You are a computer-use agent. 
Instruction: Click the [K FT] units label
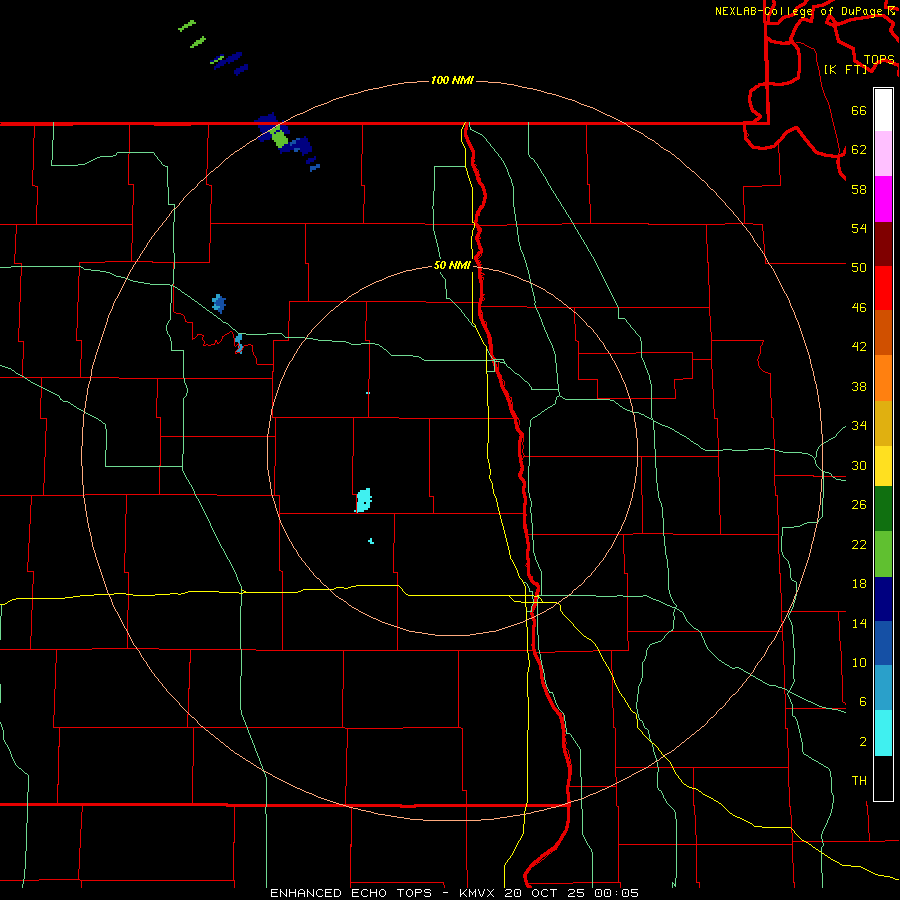point(845,69)
